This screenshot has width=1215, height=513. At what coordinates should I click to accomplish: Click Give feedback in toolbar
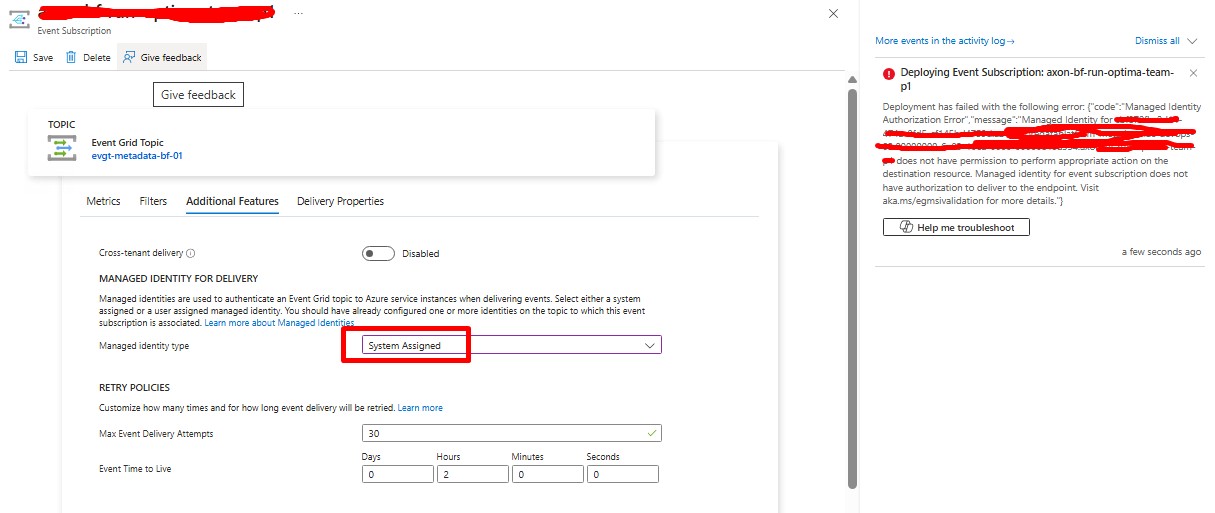162,57
